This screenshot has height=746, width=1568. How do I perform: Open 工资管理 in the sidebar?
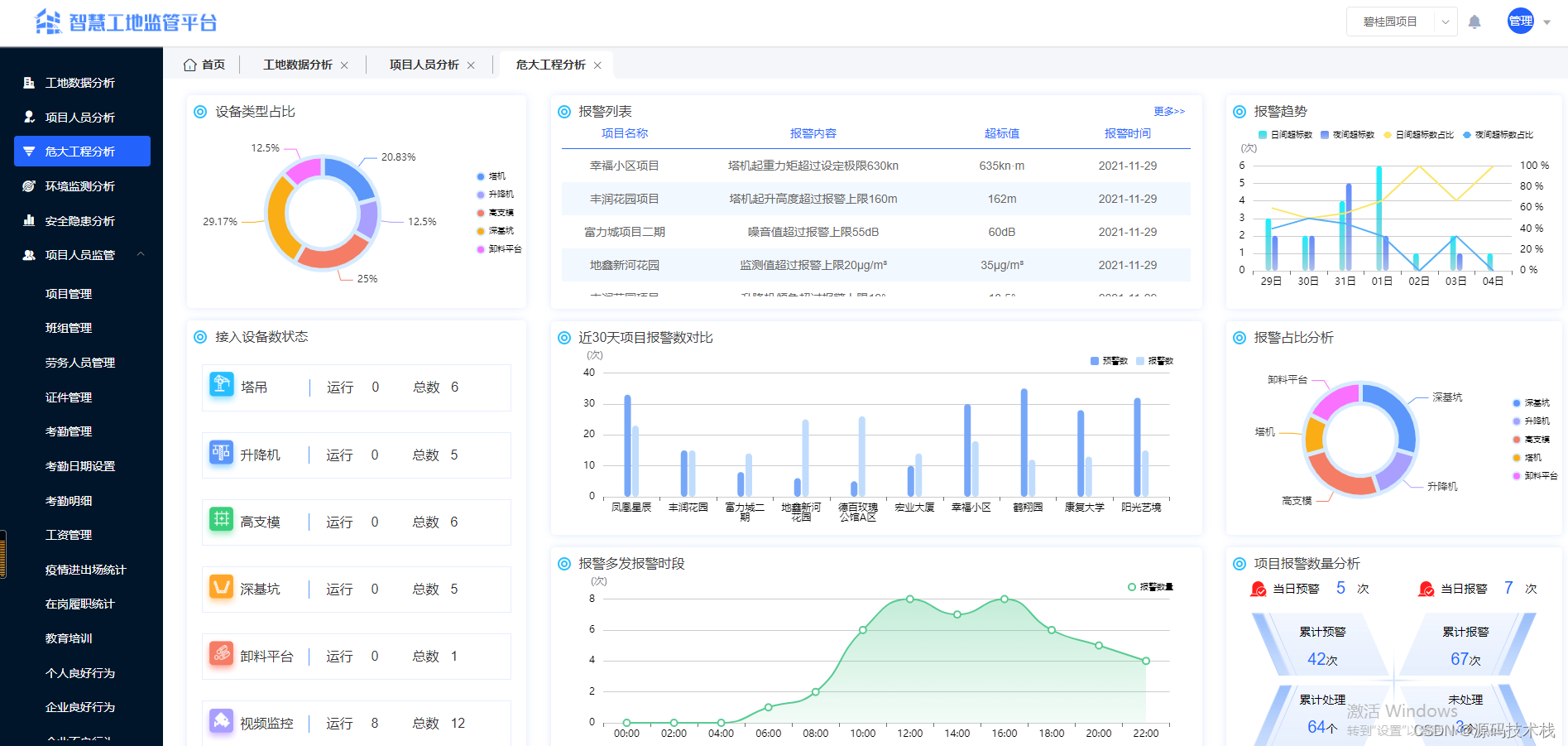(x=69, y=535)
